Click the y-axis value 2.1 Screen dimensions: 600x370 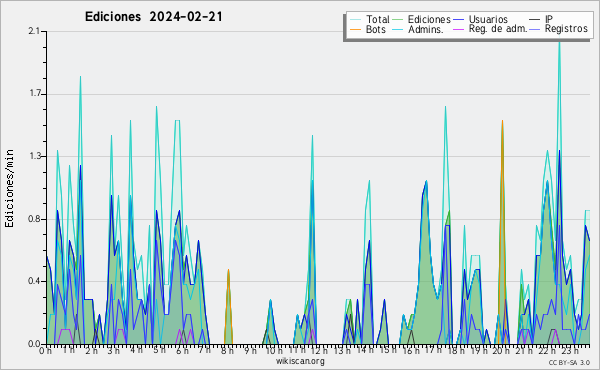click(34, 31)
